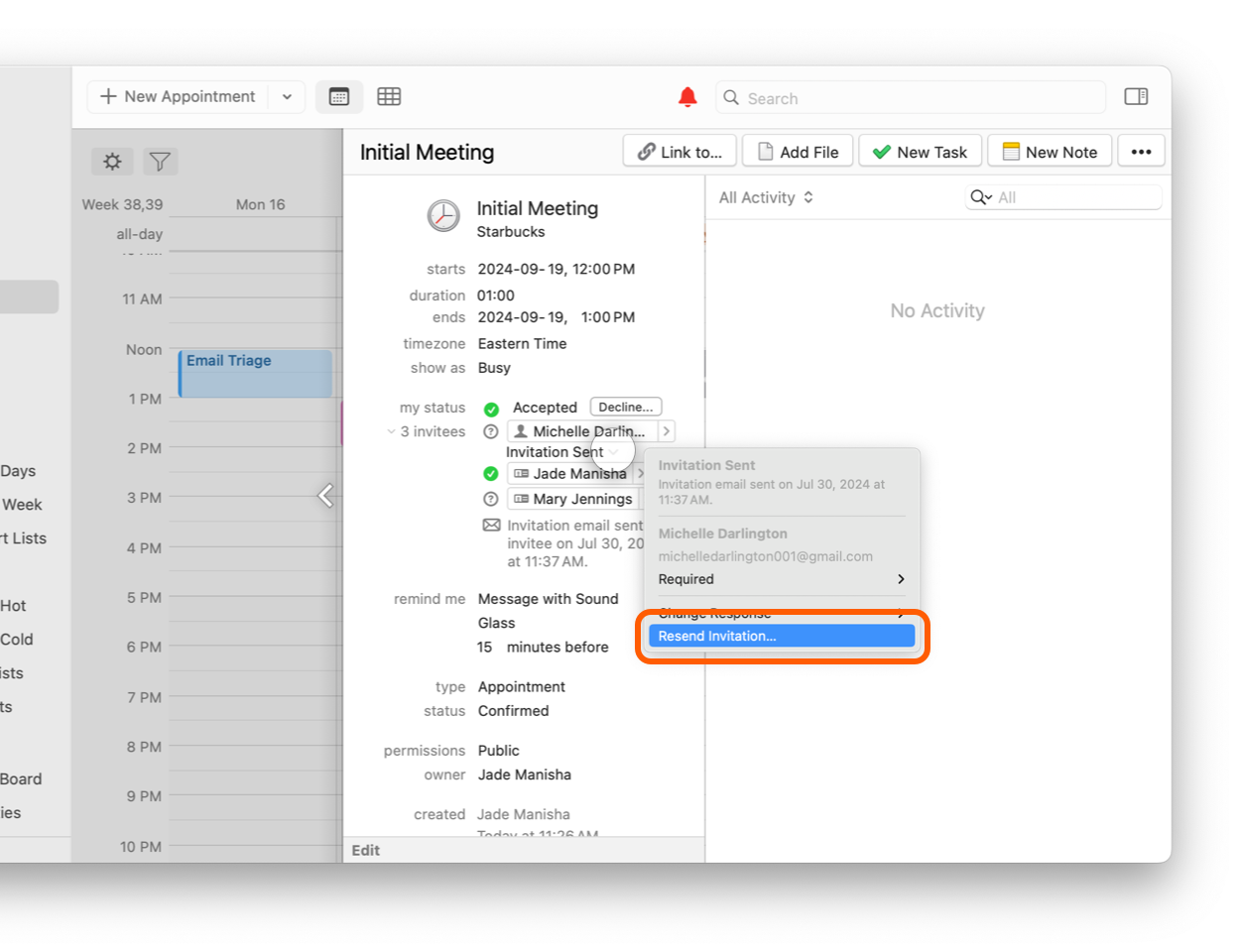Switch to the day calendar view icon
Image resolution: width=1238 pixels, height=952 pixels.
(339, 97)
